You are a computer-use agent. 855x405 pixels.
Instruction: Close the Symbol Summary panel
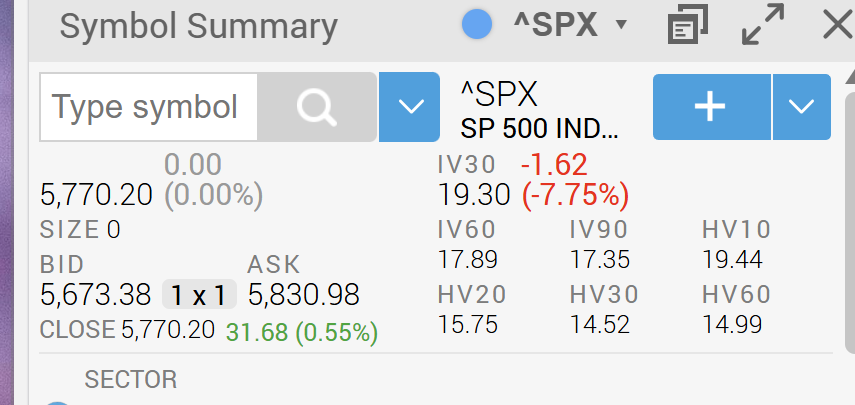[838, 25]
